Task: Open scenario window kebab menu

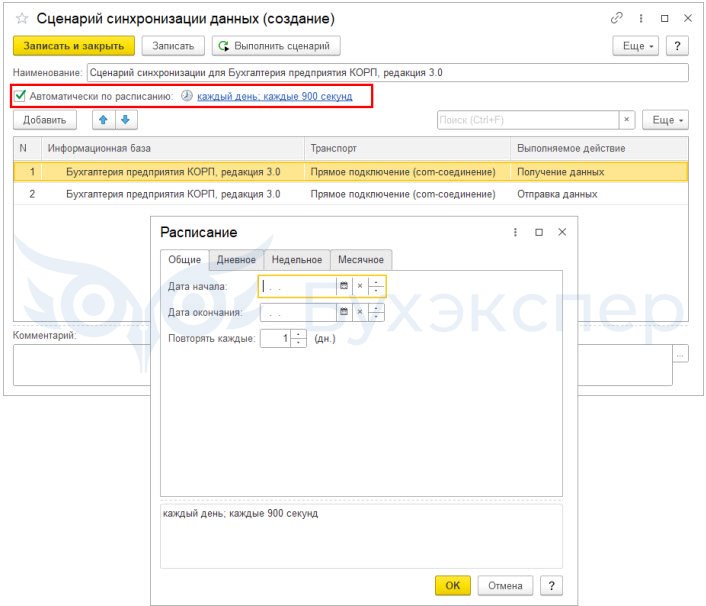Action: 641,18
